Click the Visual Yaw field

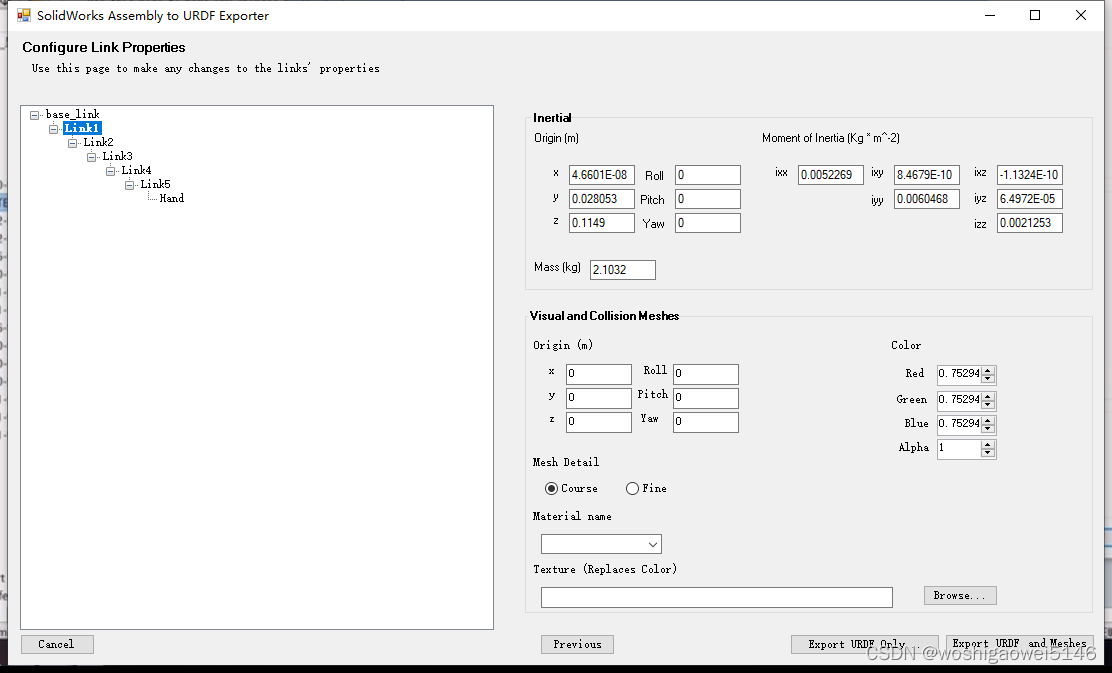coord(706,422)
